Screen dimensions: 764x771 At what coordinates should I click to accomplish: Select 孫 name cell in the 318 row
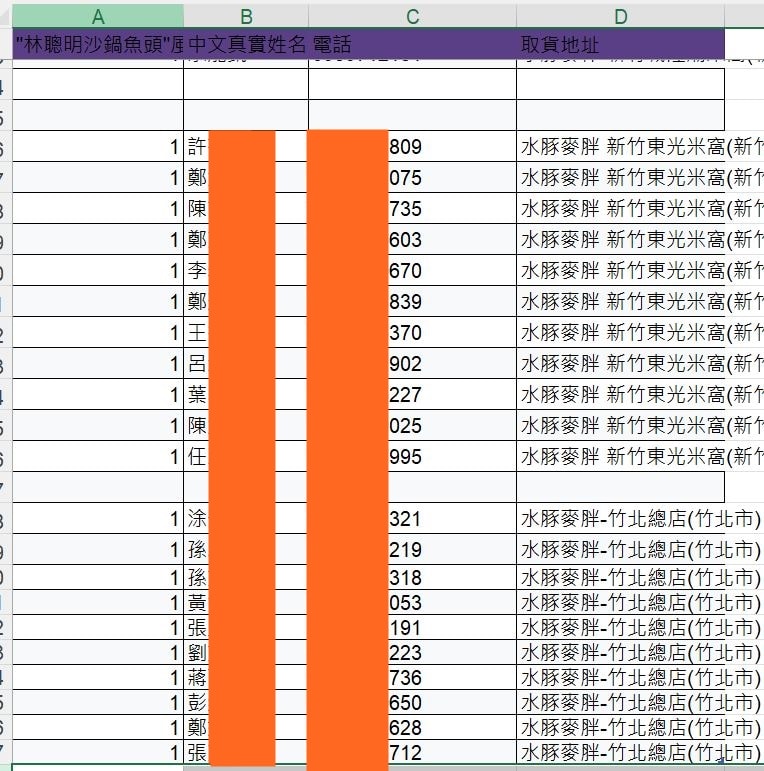[x=246, y=577]
